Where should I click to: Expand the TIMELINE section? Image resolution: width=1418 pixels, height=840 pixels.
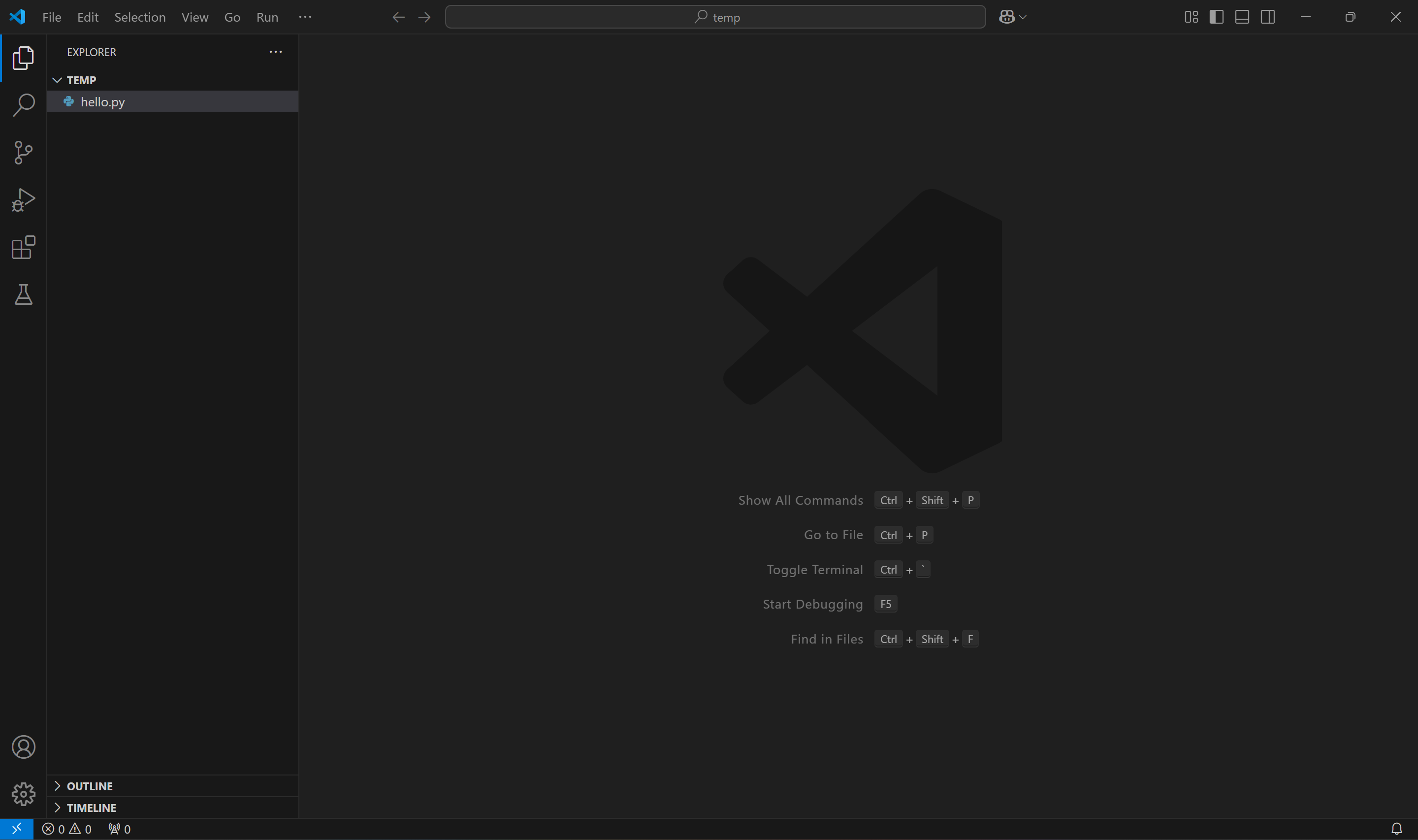tap(173, 807)
